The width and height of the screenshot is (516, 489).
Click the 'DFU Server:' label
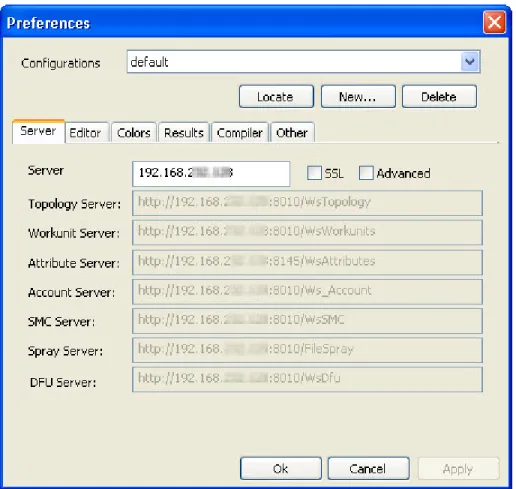click(x=63, y=382)
